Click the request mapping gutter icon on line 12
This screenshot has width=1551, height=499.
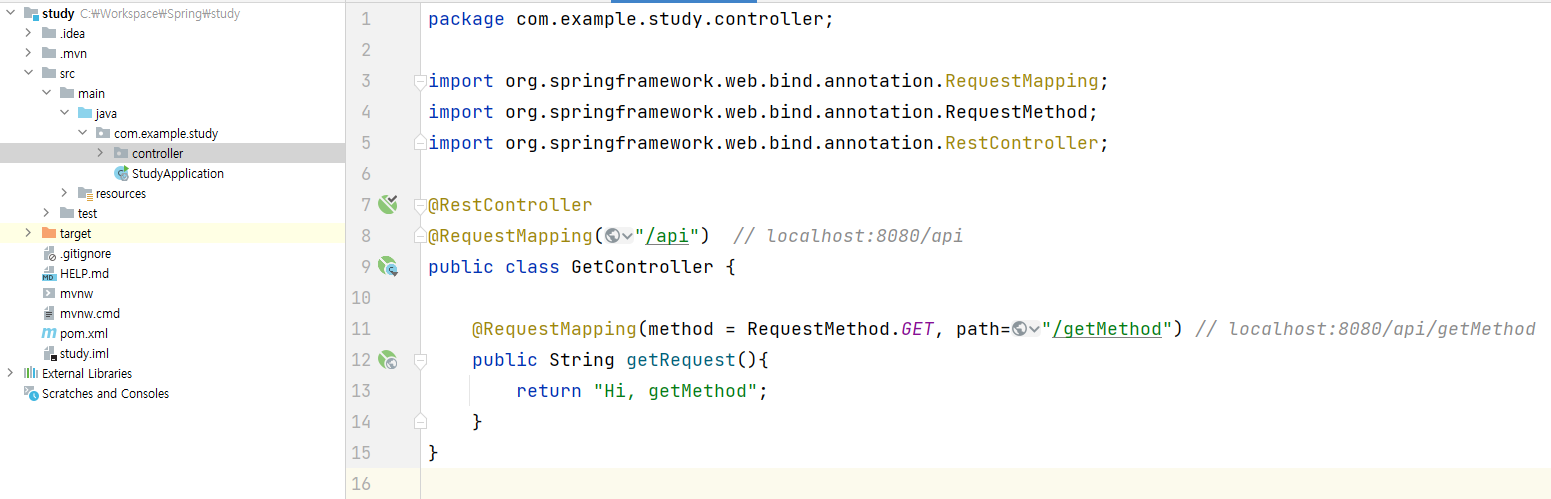(x=389, y=360)
